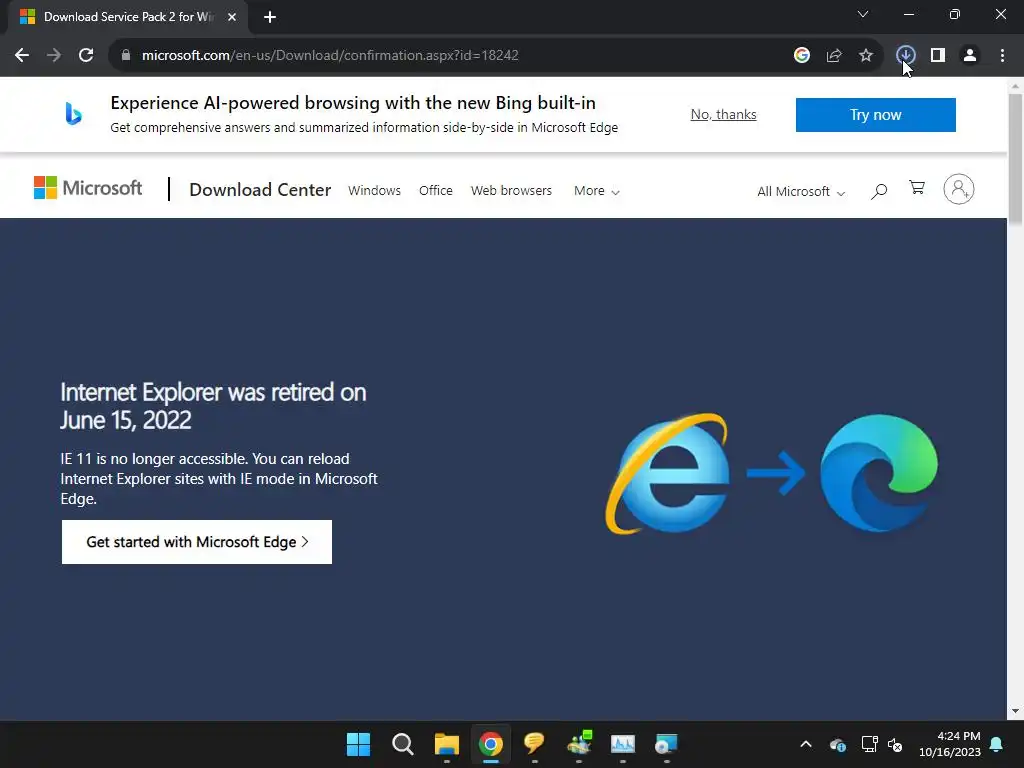Click the browser forward arrow

pos(54,56)
